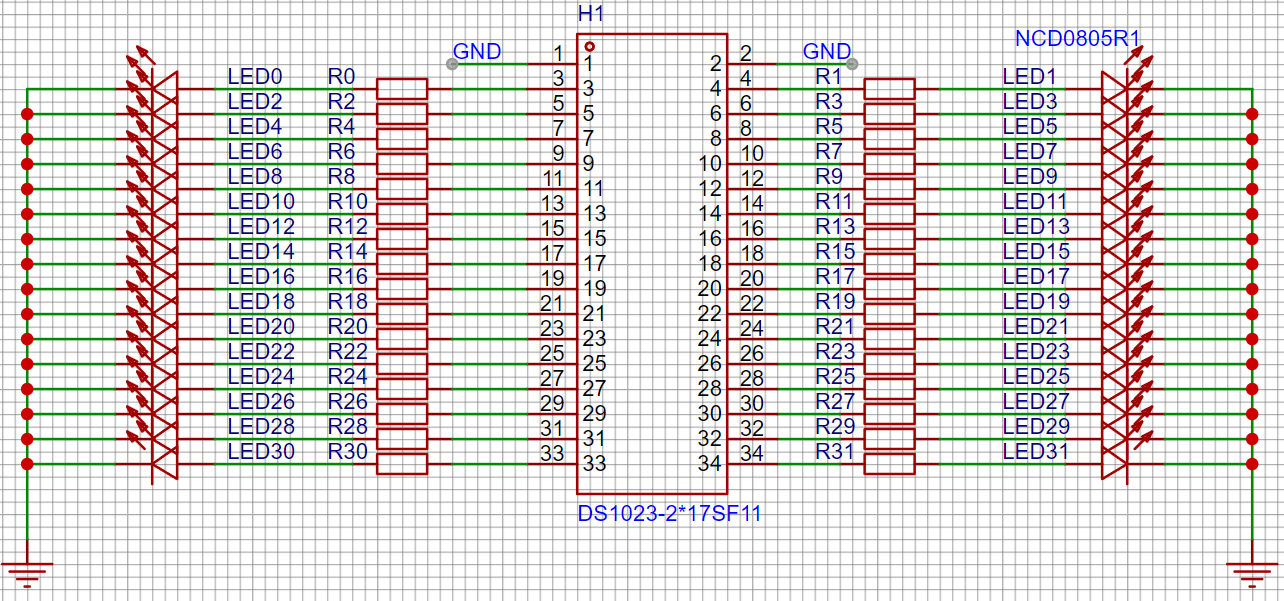Select the R23 designator label
Image resolution: width=1284 pixels, height=601 pixels.
click(x=835, y=351)
